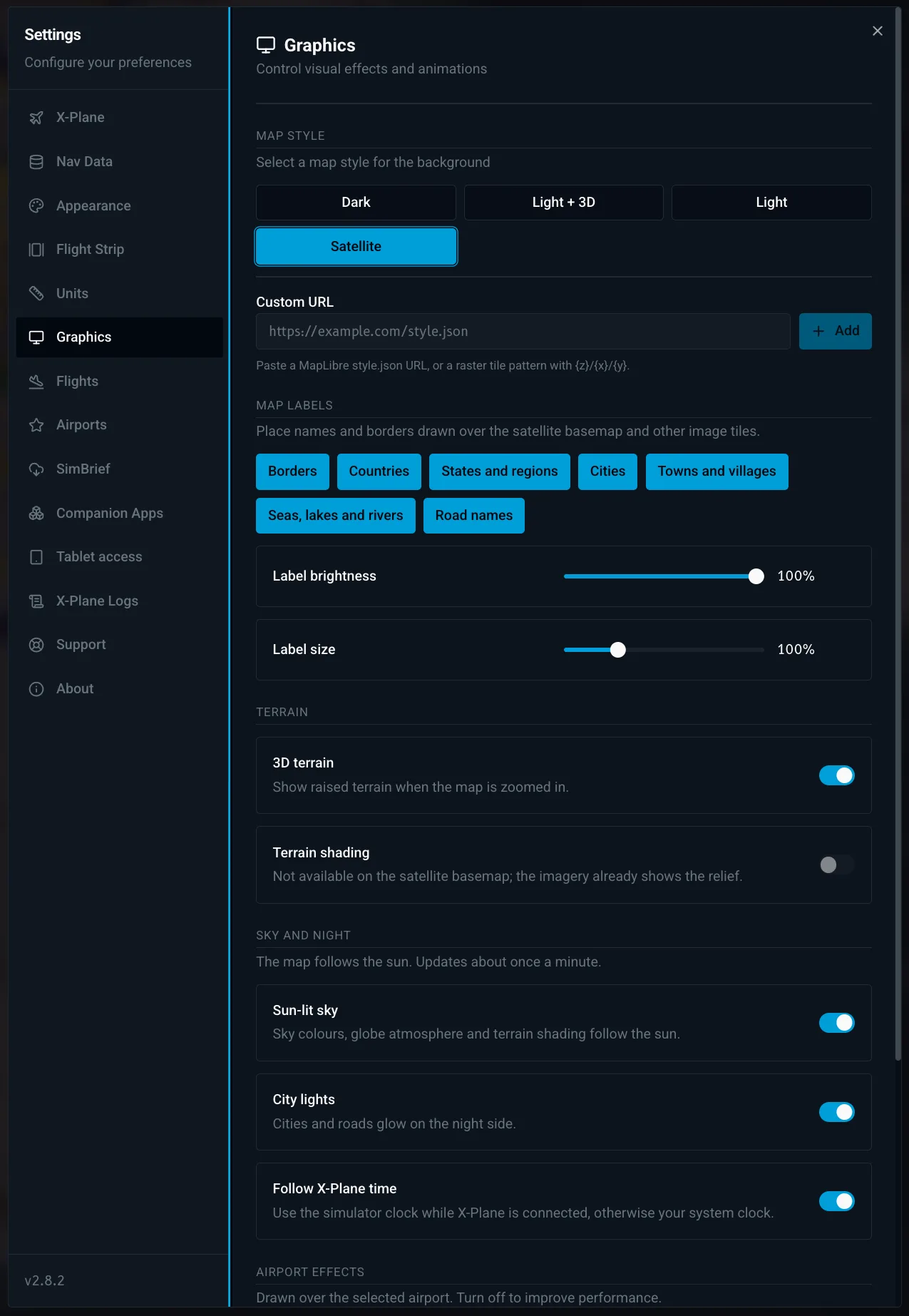The height and width of the screenshot is (1316, 909).
Task: Click the Label size slider handle
Action: coord(618,650)
